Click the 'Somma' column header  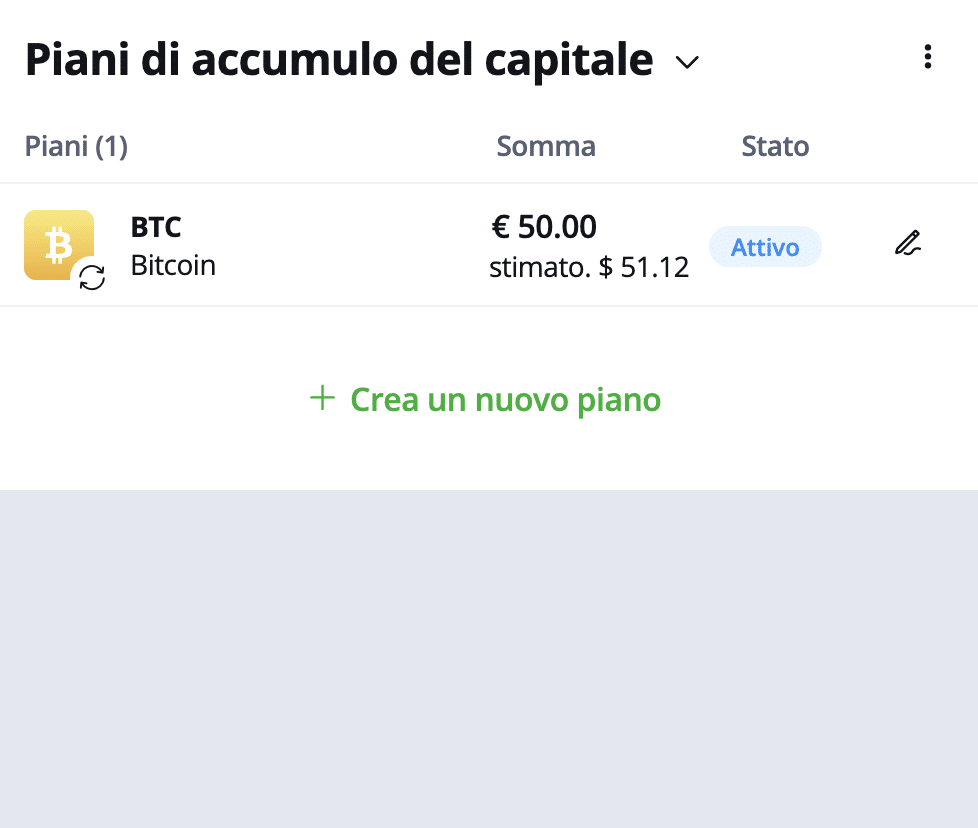(x=546, y=147)
